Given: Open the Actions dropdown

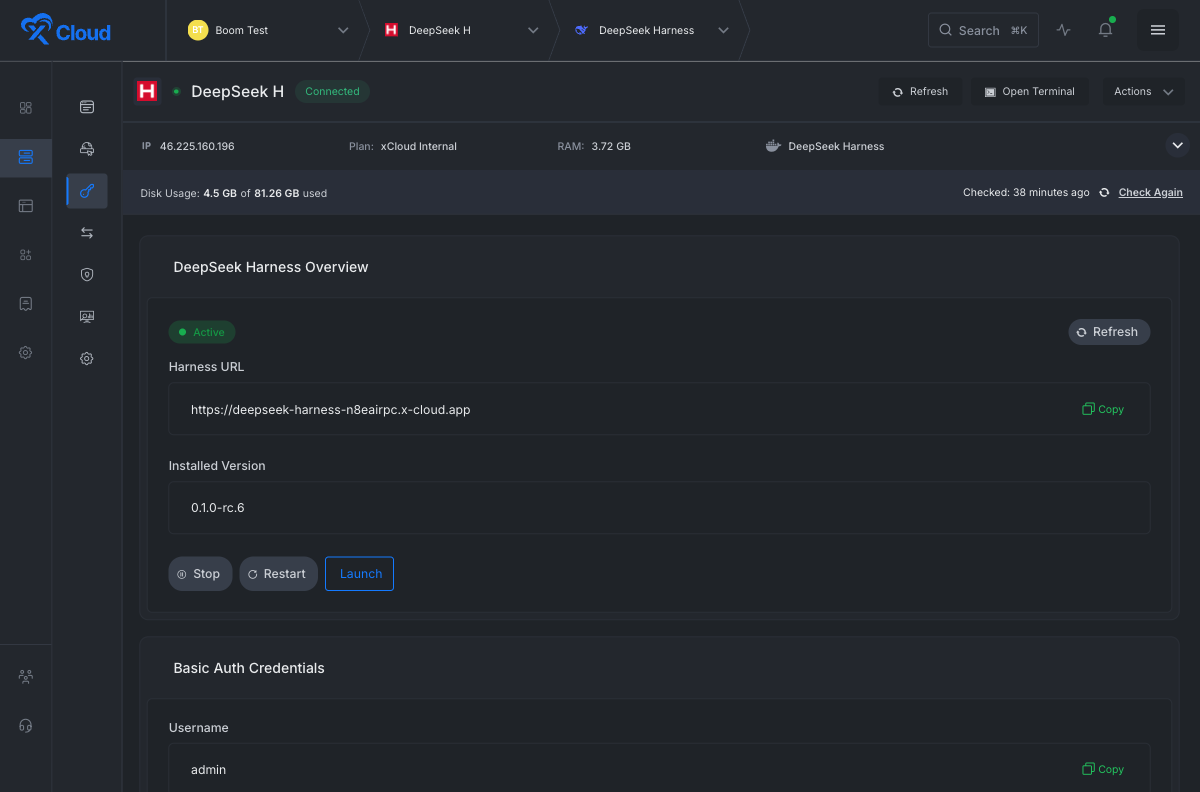Looking at the screenshot, I should (1144, 91).
